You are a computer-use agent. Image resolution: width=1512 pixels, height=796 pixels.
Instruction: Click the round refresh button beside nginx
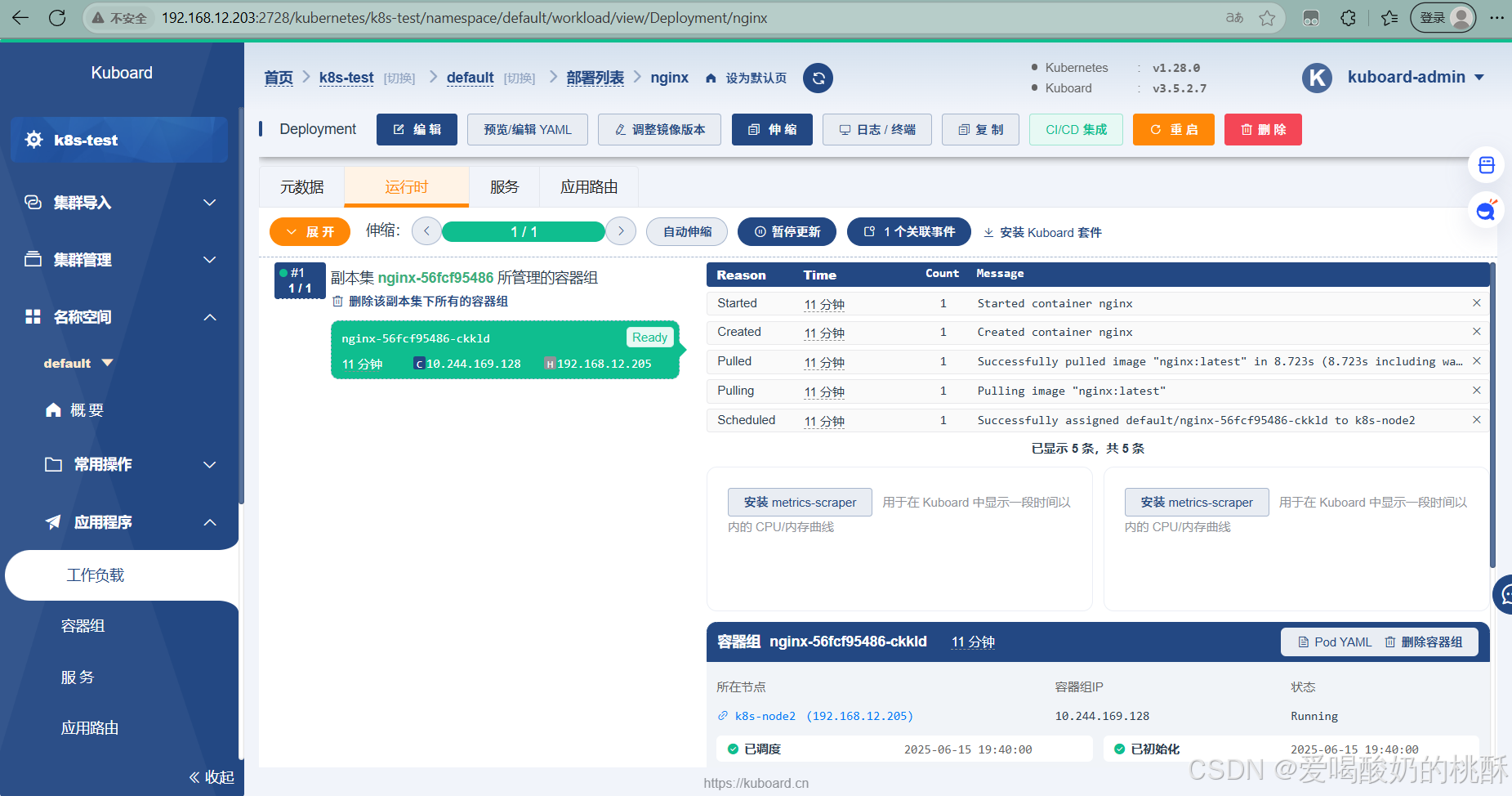[818, 78]
